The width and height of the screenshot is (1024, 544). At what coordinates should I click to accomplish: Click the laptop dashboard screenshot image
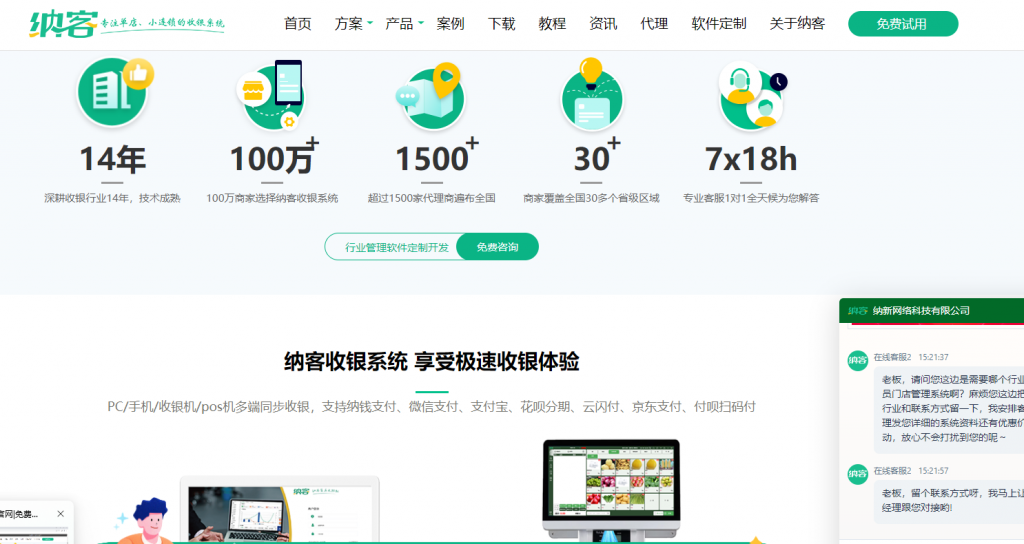280,511
